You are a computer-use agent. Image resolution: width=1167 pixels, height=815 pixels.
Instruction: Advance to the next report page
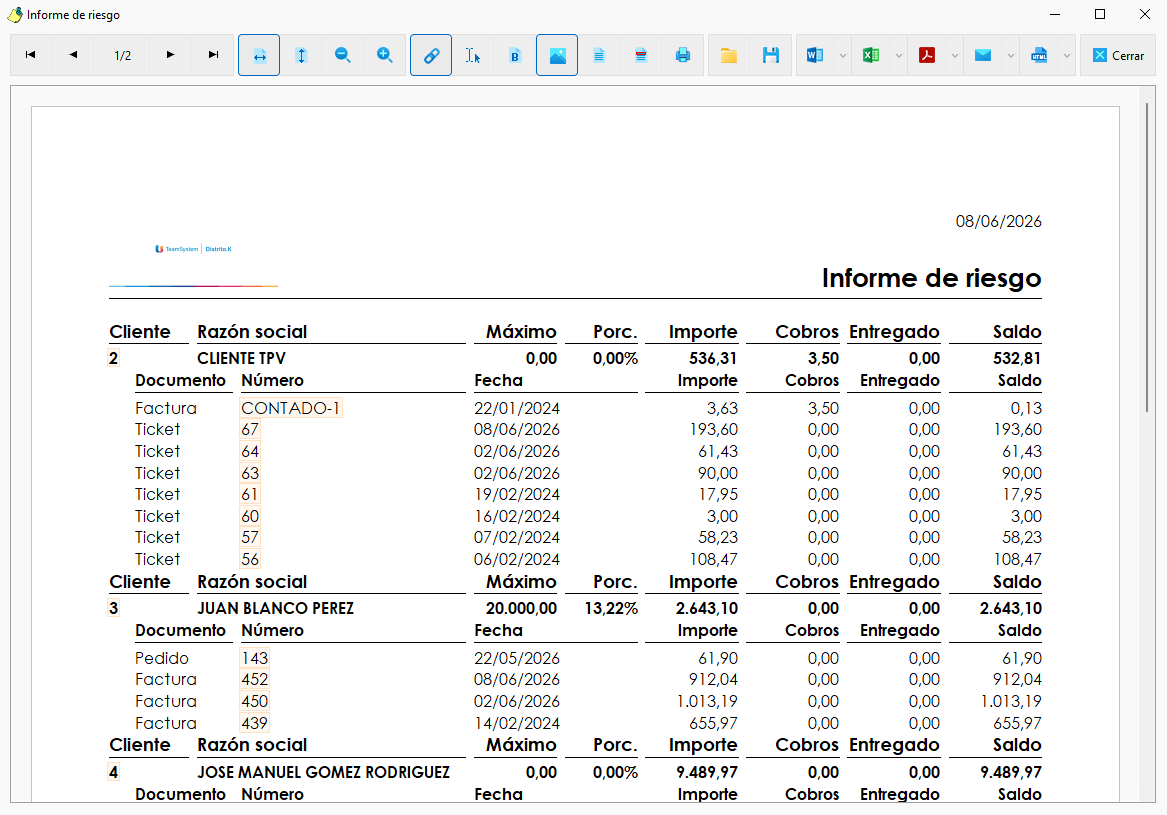170,55
